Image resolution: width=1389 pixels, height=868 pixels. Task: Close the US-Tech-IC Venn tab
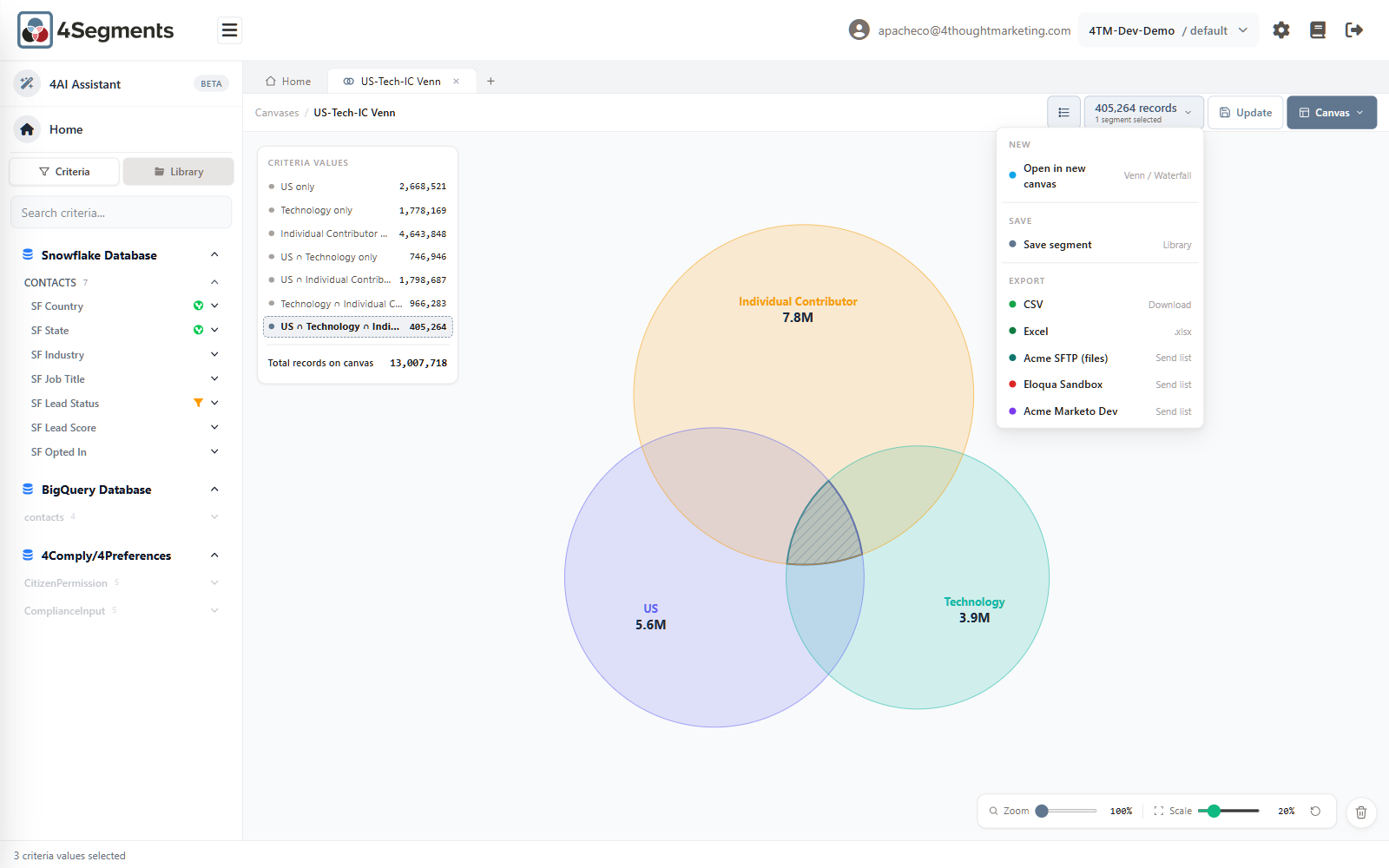point(456,82)
